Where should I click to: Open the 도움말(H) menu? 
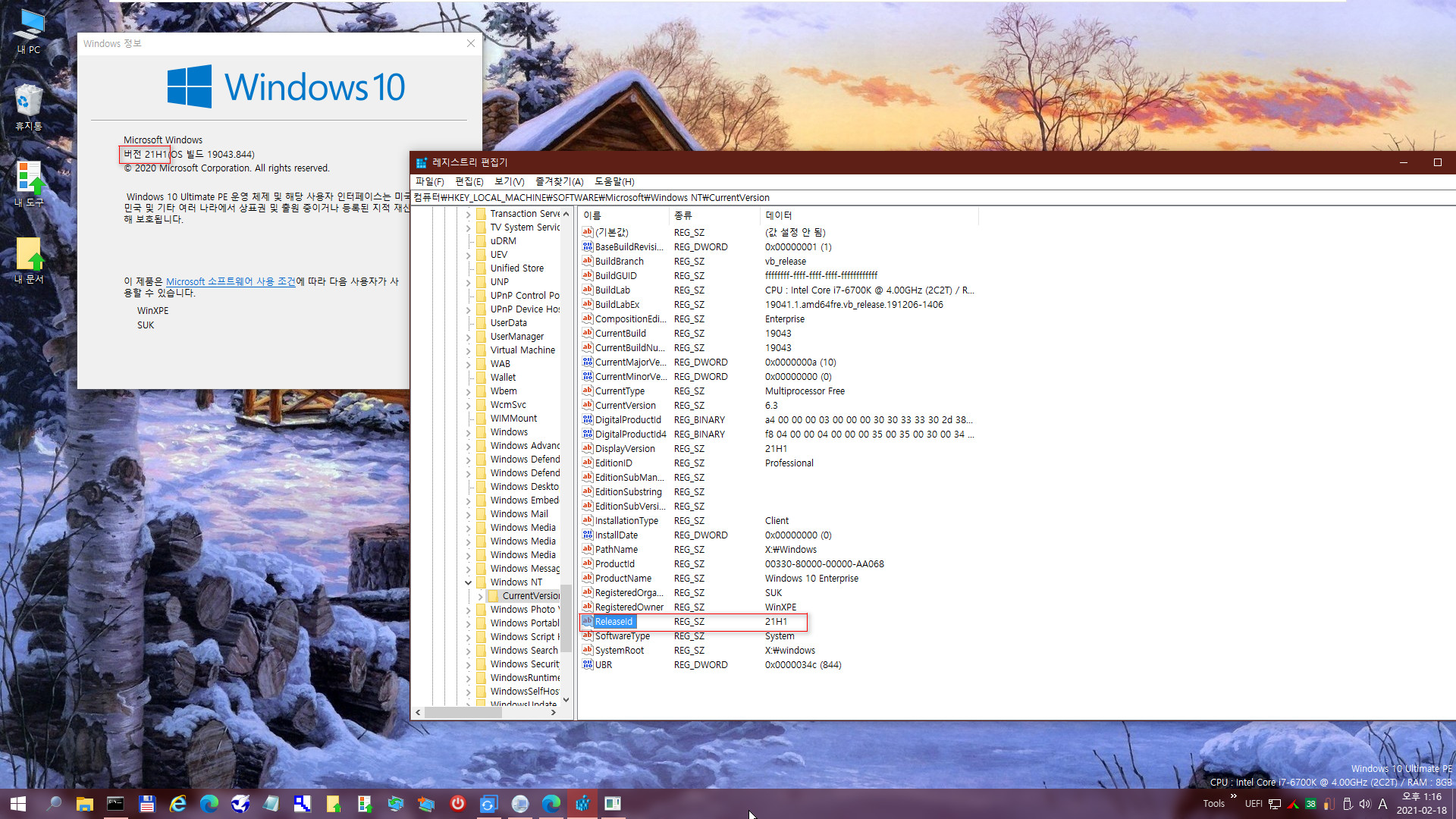[x=614, y=181]
